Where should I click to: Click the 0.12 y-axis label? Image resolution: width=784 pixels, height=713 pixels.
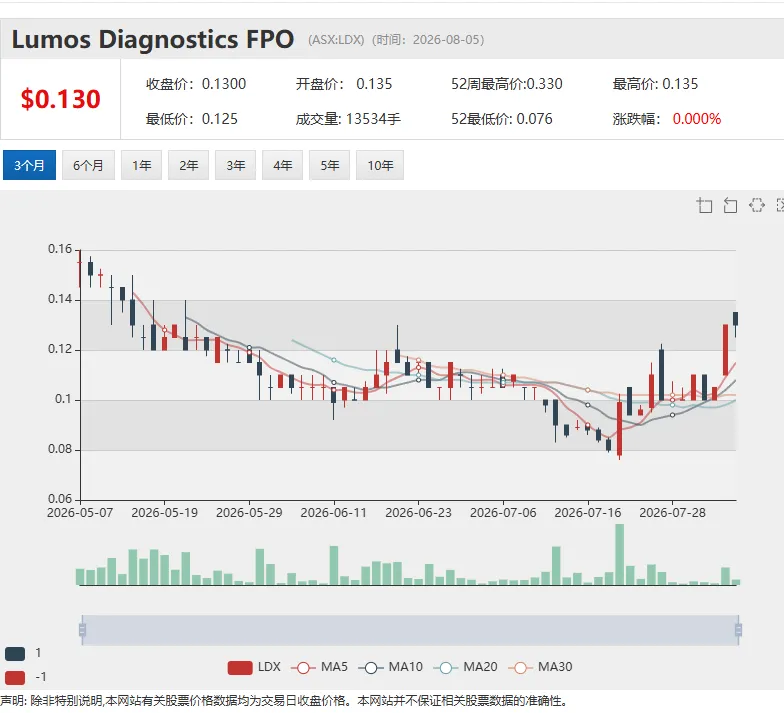pyautogui.click(x=60, y=349)
